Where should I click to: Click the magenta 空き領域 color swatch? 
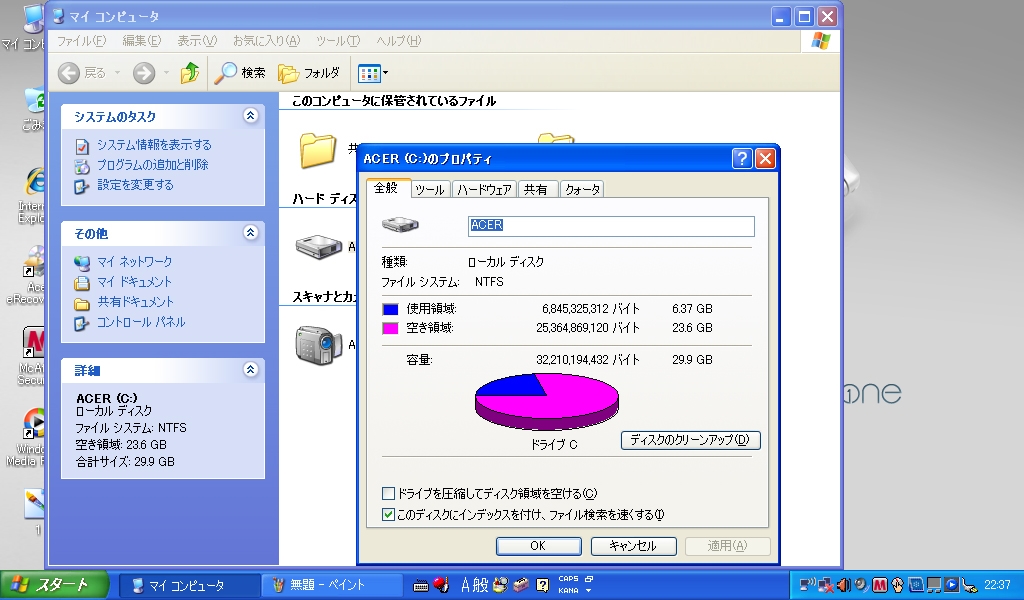(390, 328)
